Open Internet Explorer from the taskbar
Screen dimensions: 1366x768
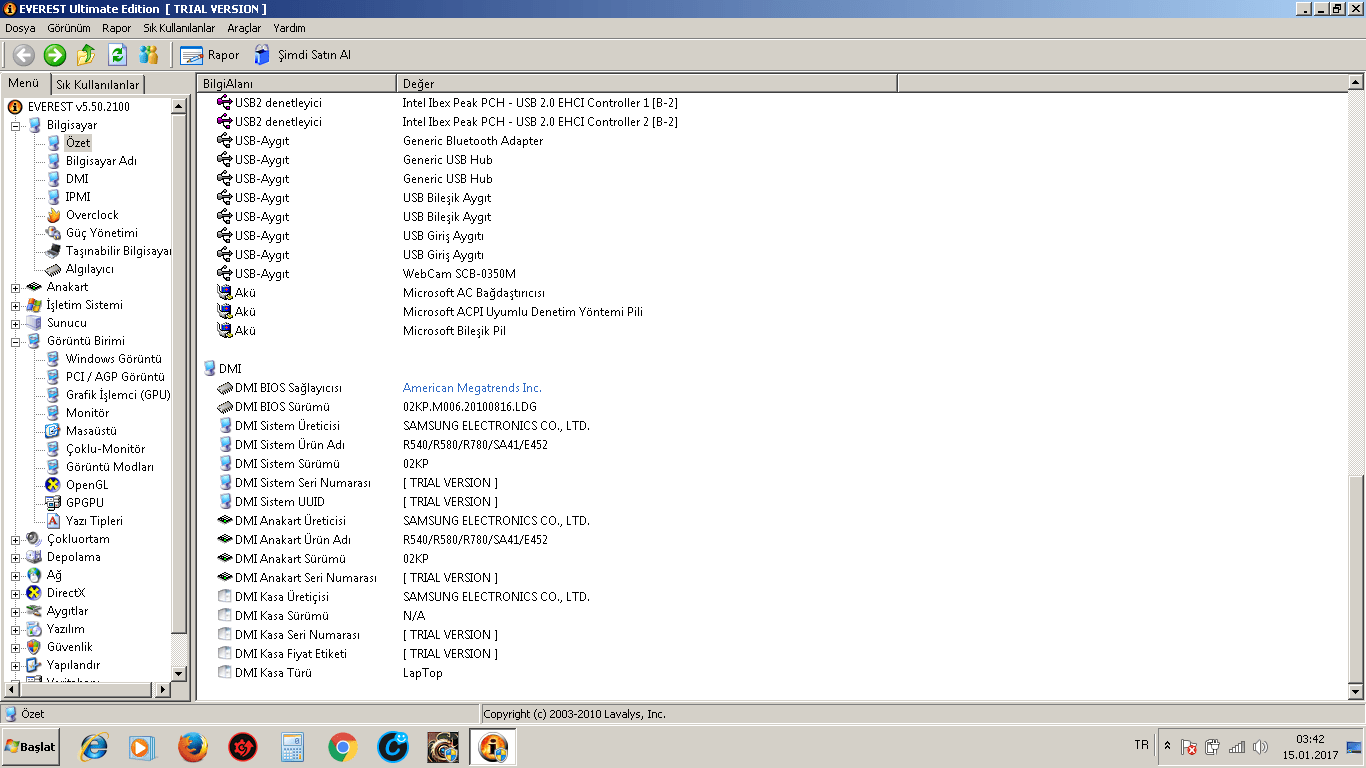pyautogui.click(x=94, y=747)
